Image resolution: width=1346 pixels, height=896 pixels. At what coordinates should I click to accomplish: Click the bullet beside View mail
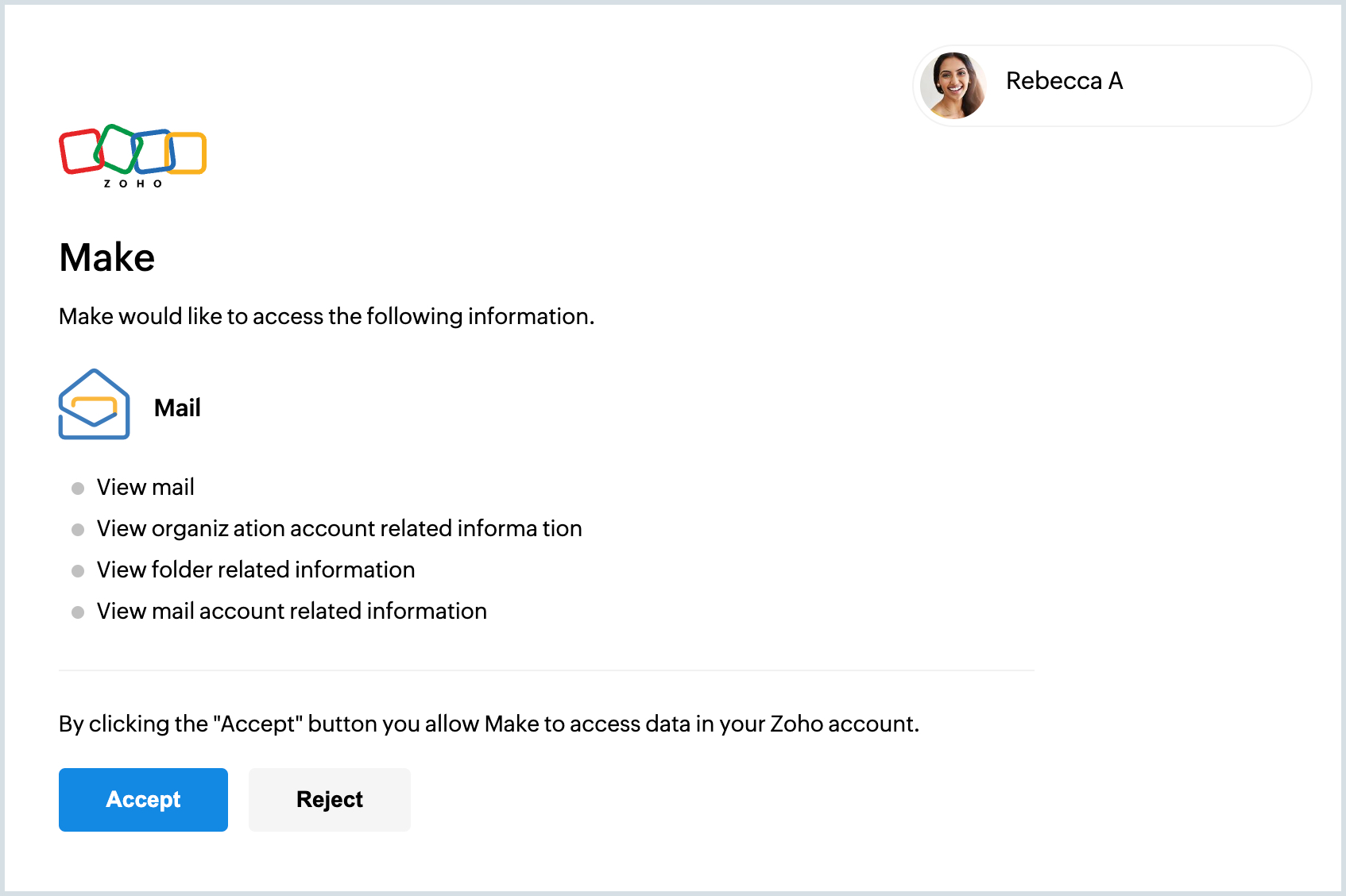[x=78, y=489]
